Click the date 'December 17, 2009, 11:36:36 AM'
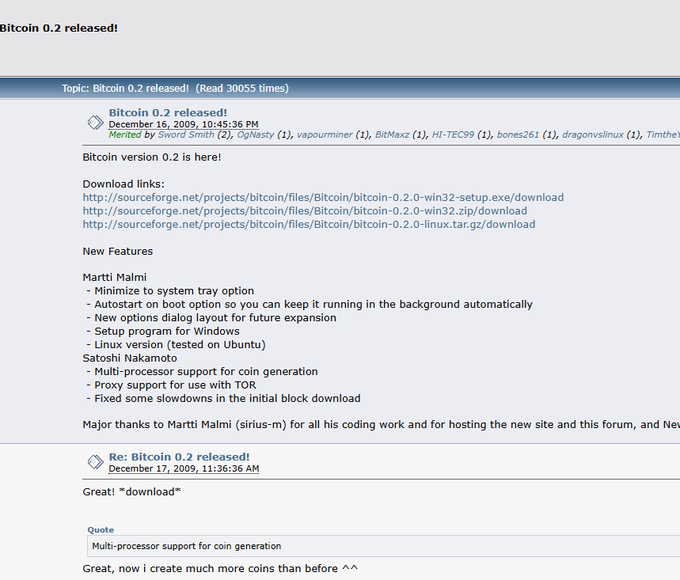 coord(184,469)
